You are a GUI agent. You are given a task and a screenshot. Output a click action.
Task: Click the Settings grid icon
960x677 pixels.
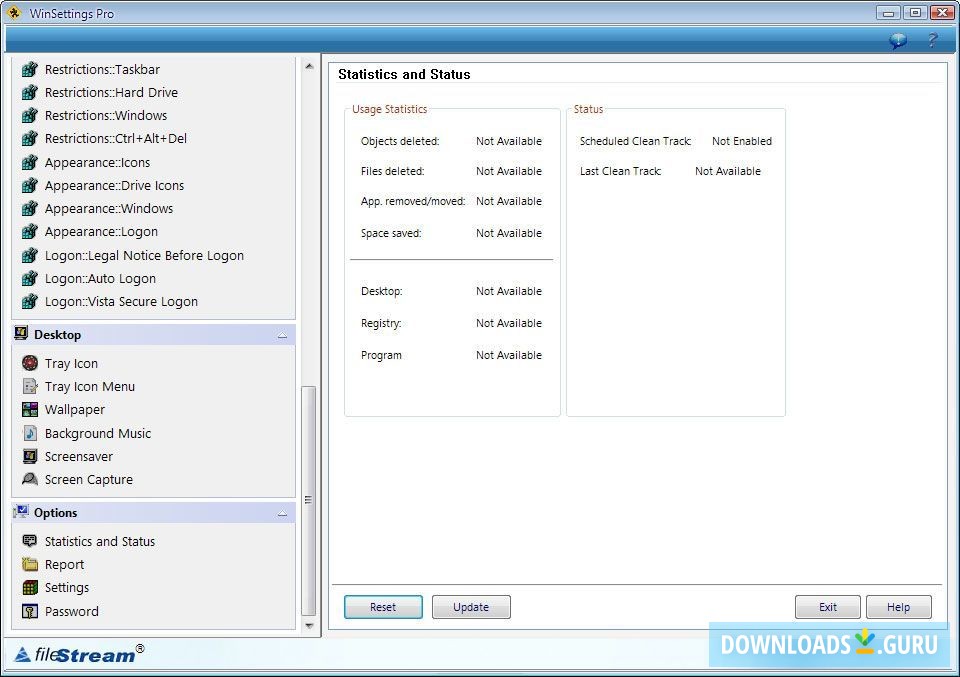coord(29,588)
